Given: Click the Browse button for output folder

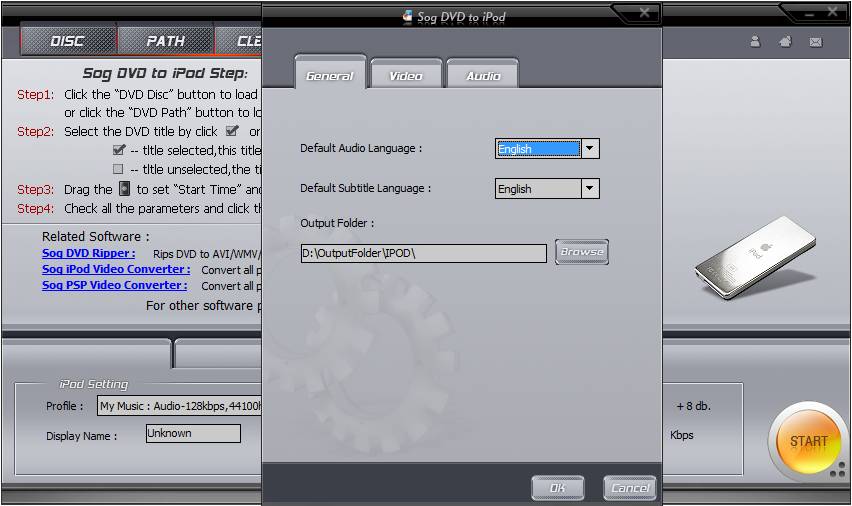Looking at the screenshot, I should (582, 252).
